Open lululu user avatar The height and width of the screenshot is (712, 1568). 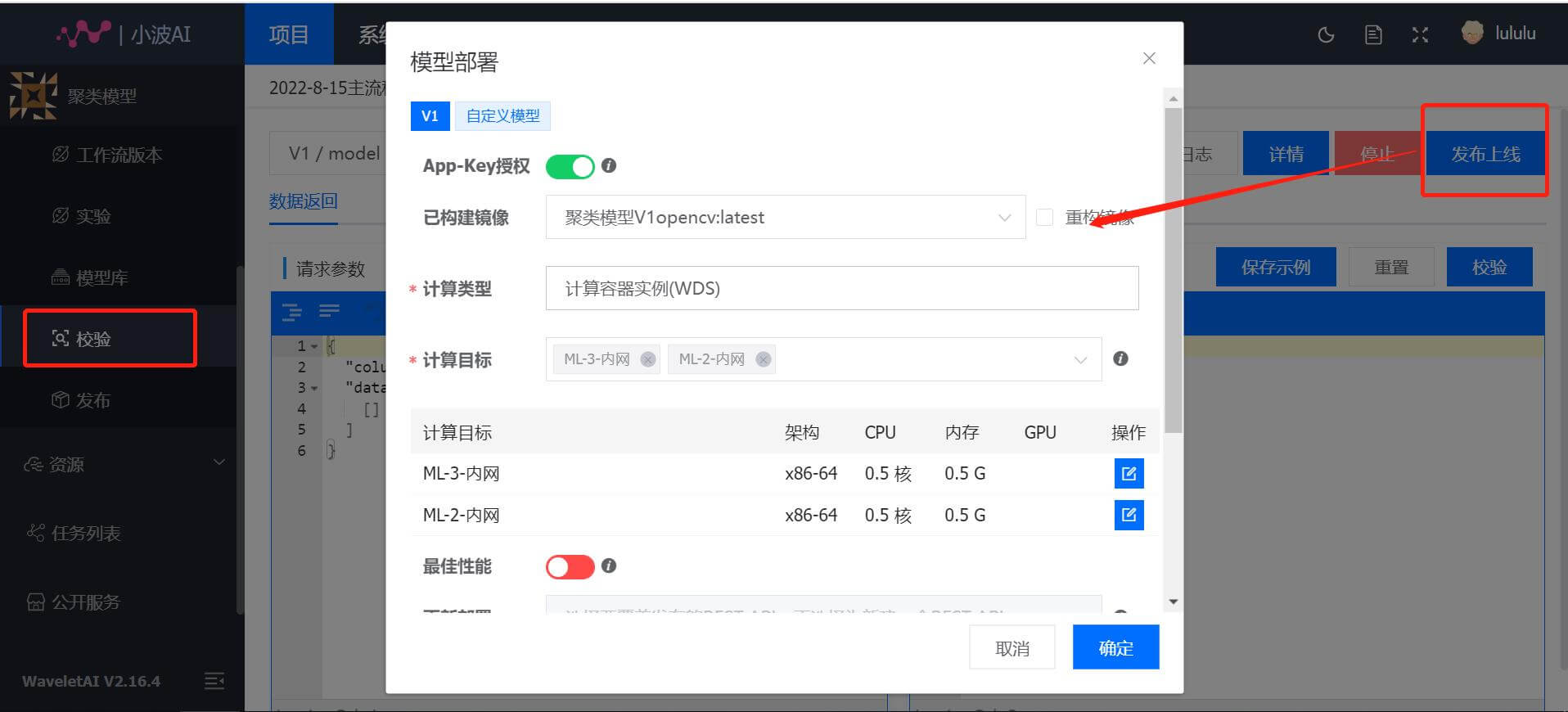tap(1472, 33)
